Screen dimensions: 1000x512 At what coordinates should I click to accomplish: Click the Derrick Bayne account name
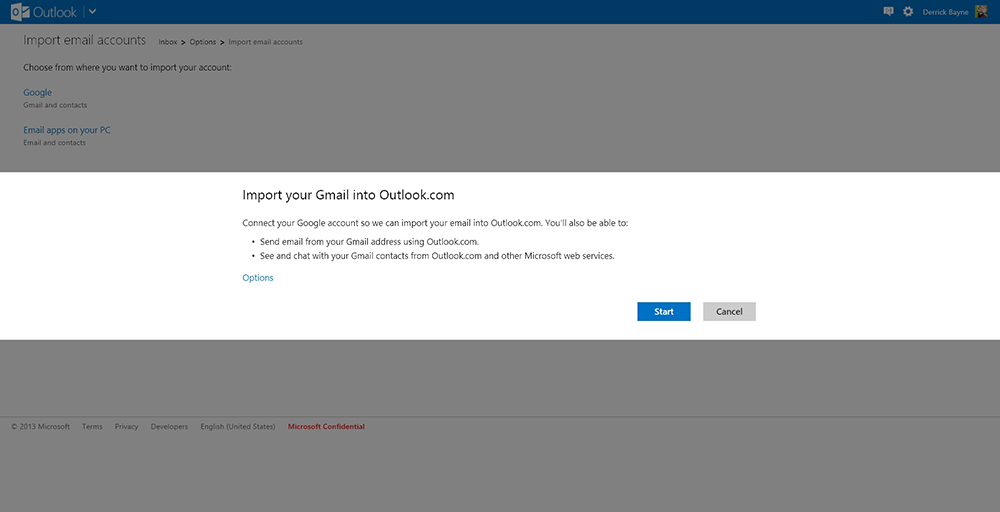(x=944, y=12)
